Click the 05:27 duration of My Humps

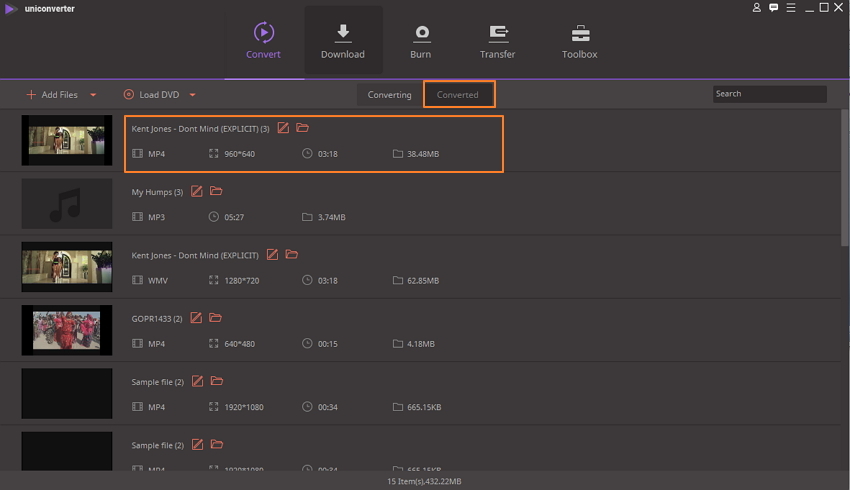234,217
